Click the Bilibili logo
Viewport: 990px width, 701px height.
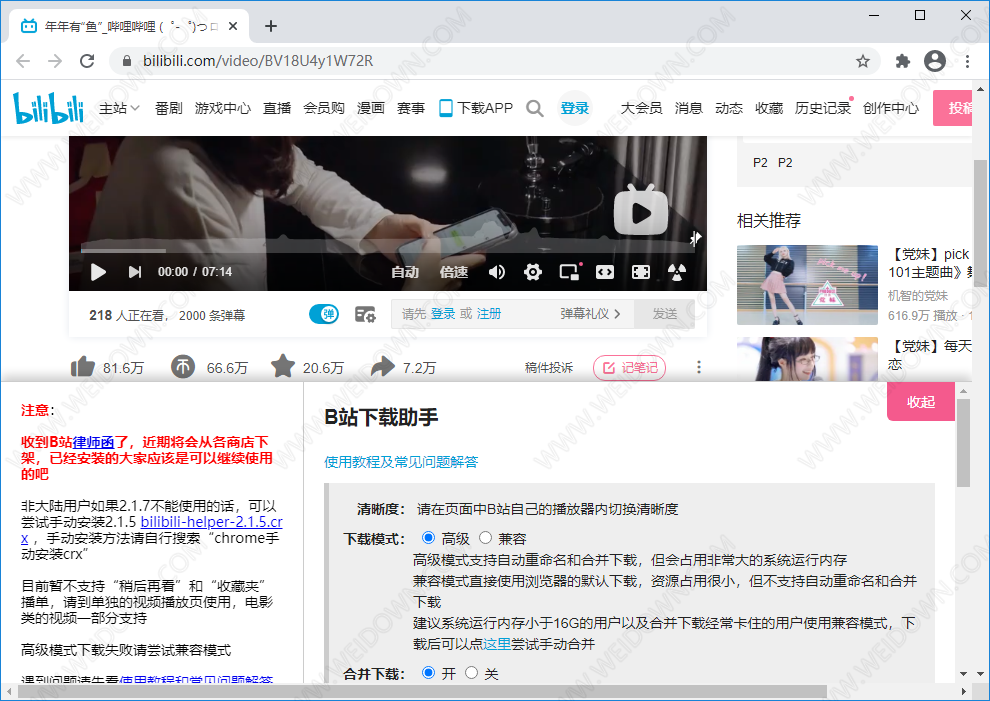click(49, 108)
